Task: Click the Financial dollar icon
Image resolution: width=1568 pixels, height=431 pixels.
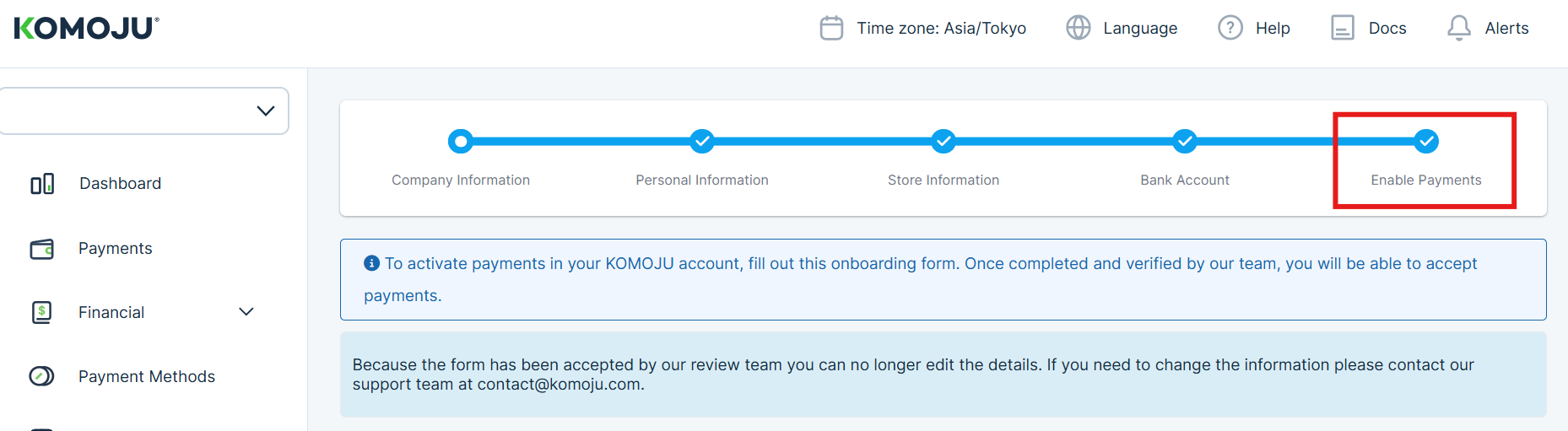Action: [42, 313]
